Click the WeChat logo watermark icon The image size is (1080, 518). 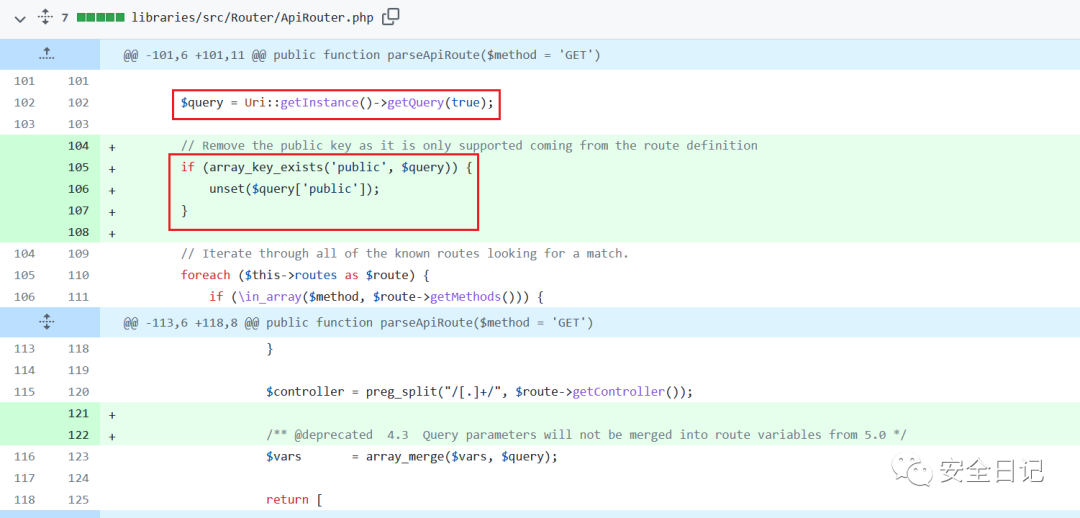913,470
